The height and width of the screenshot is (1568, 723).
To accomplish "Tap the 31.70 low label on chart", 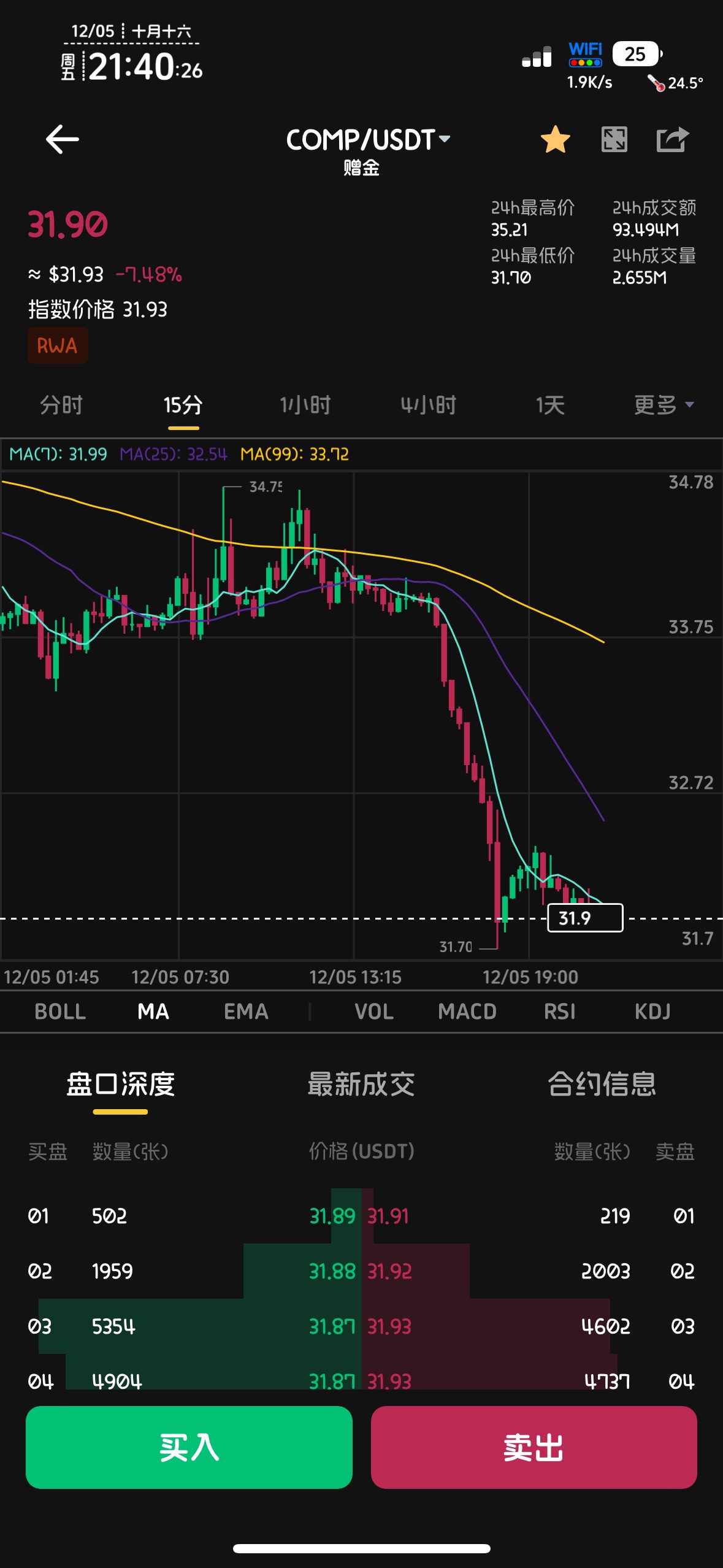I will coord(456,947).
